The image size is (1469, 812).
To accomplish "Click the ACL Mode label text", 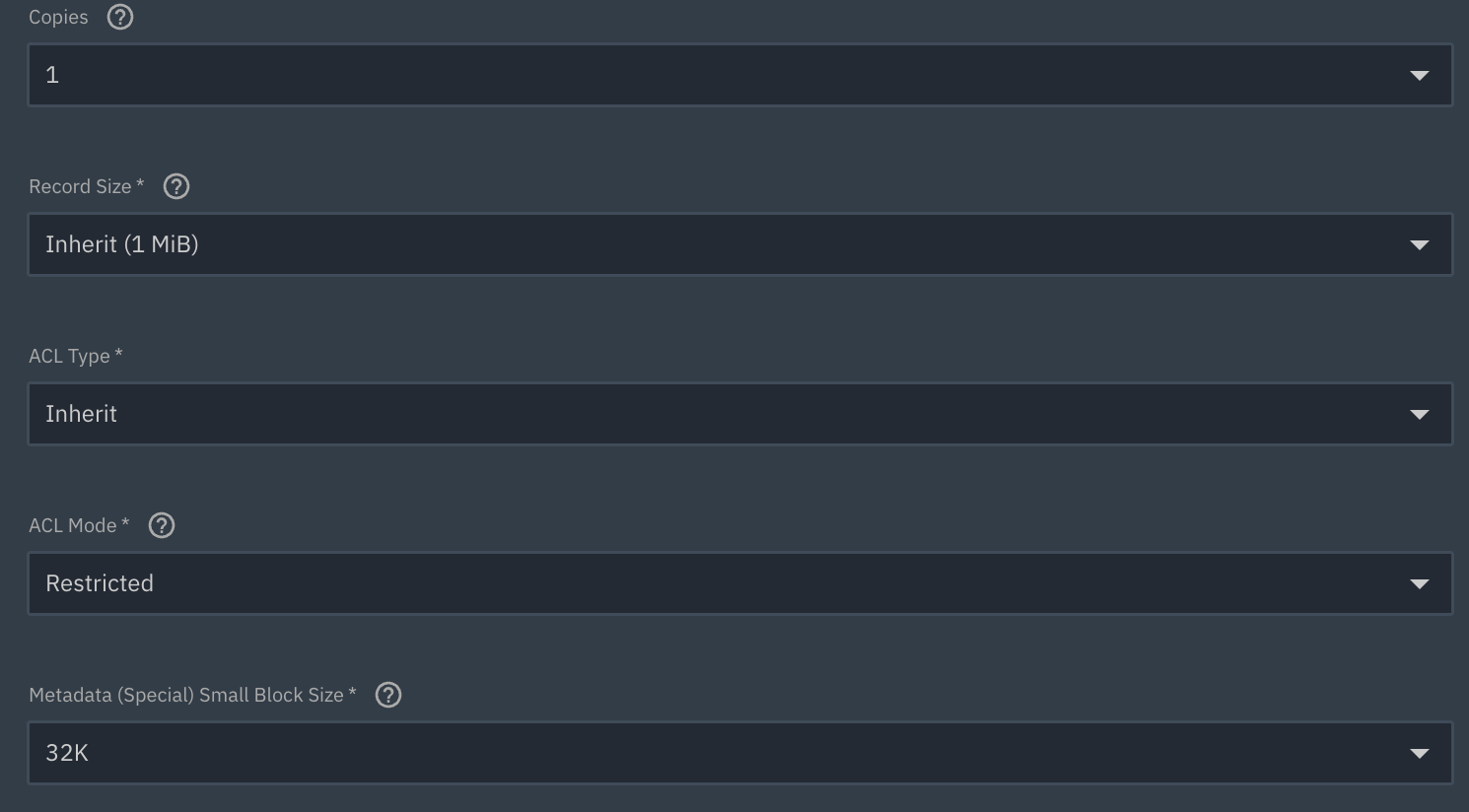I will click(x=73, y=525).
